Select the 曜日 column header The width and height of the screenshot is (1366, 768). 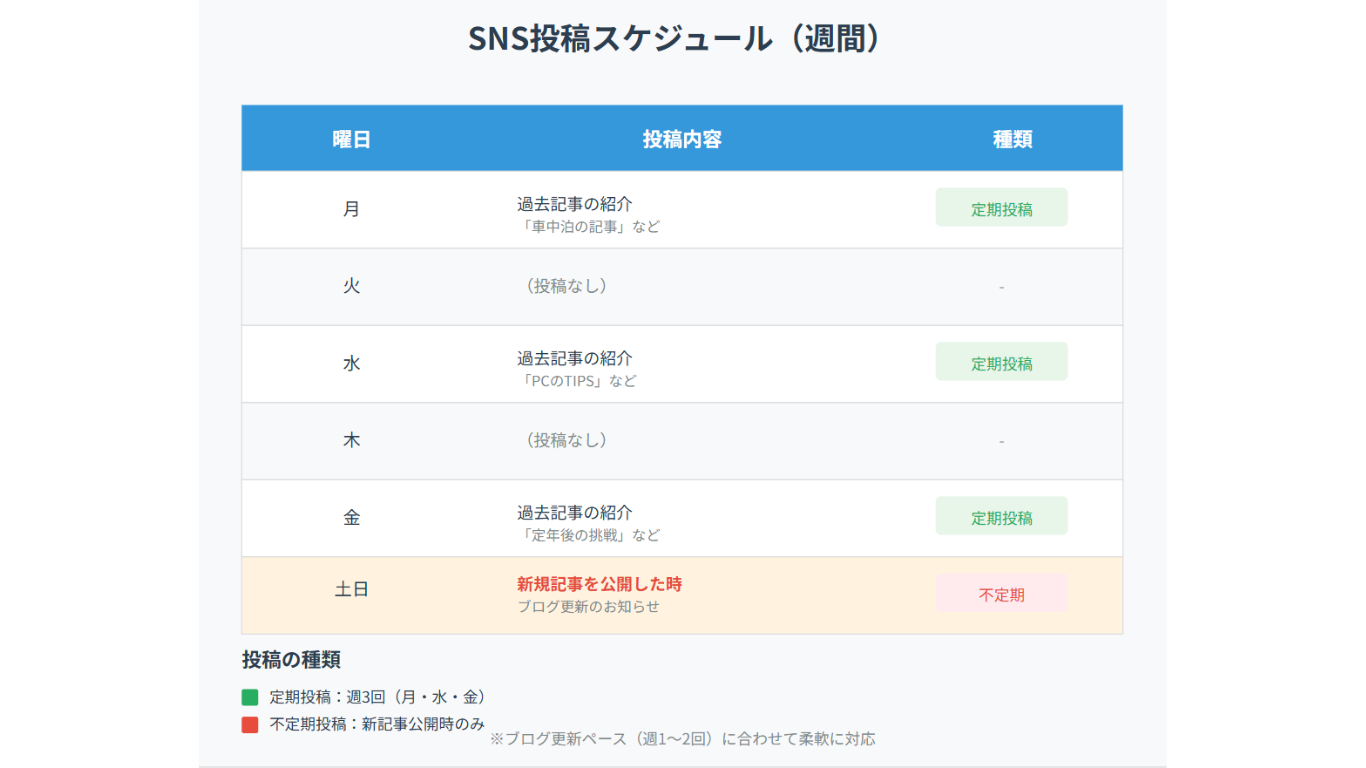point(351,139)
